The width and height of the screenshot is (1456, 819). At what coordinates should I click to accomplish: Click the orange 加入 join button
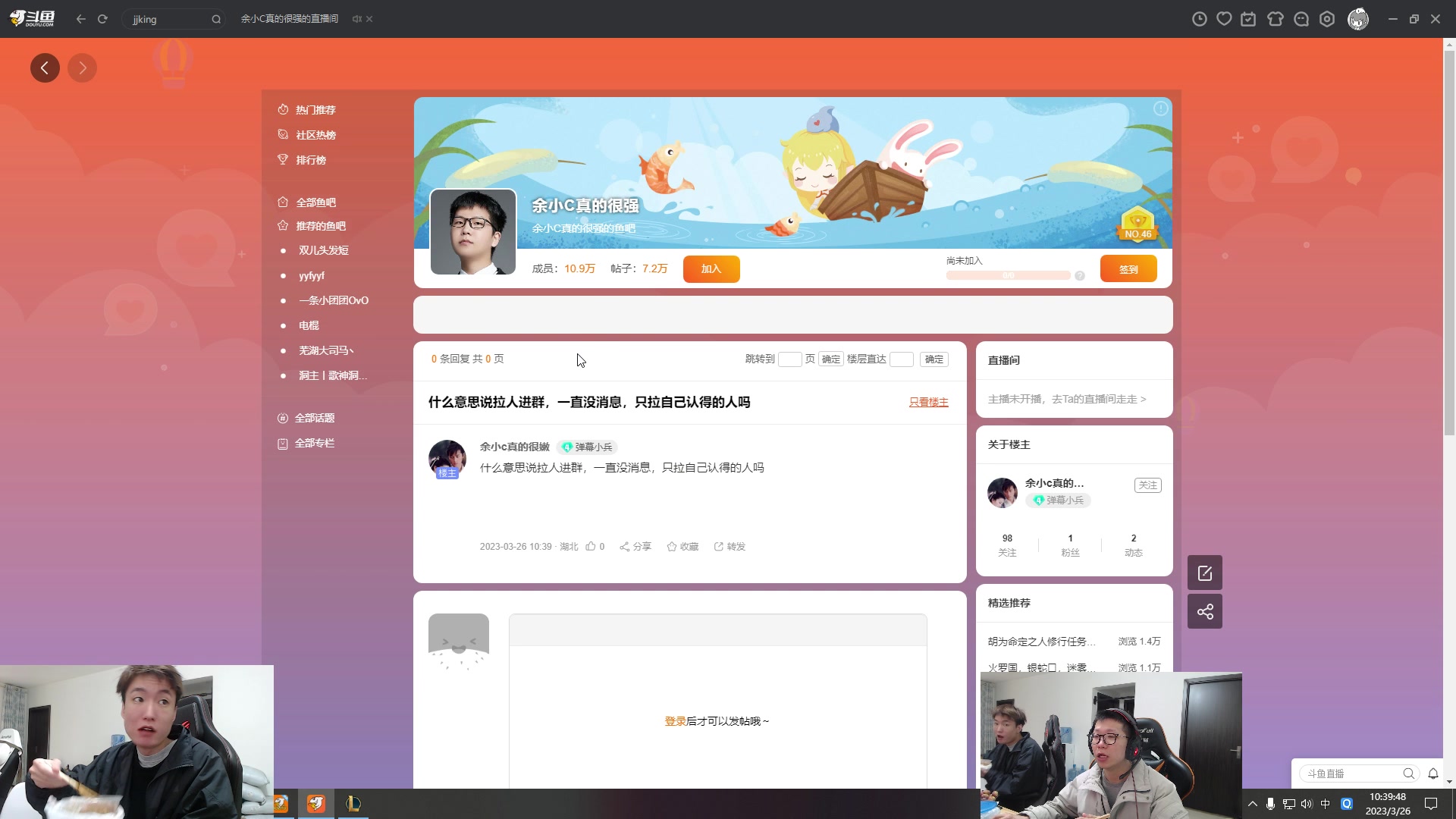tap(711, 268)
